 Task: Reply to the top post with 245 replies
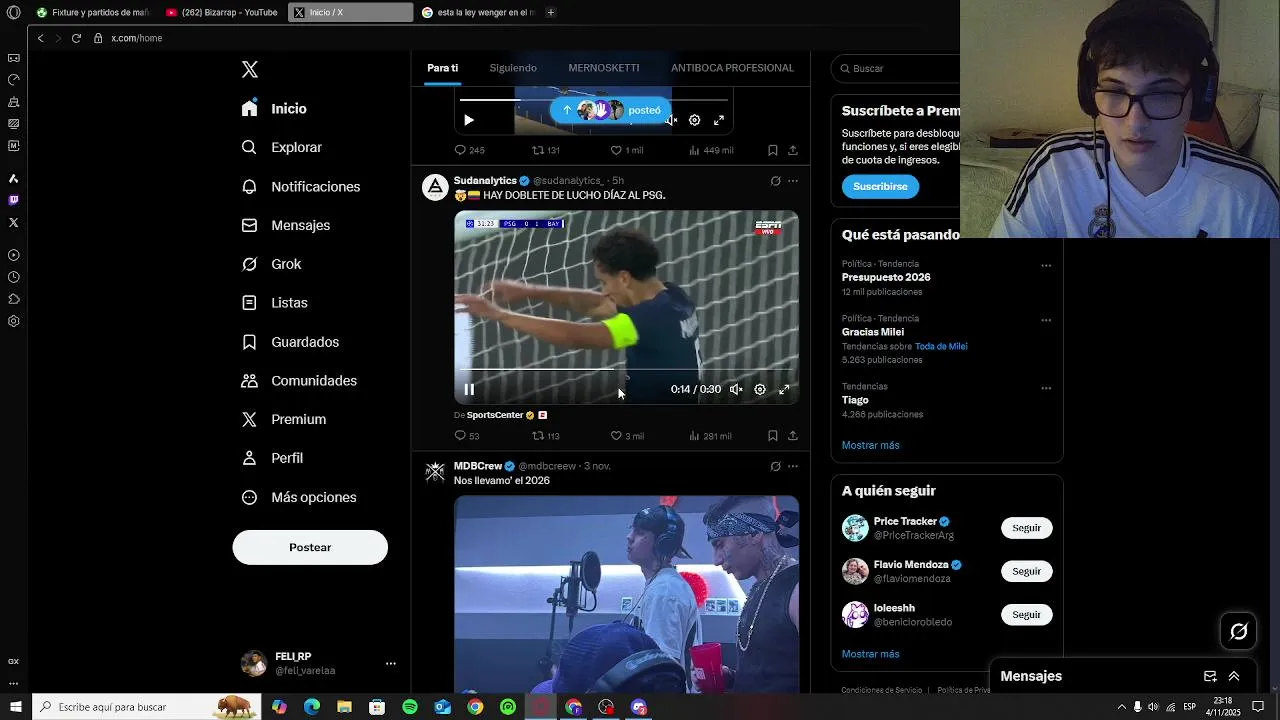[x=469, y=150]
